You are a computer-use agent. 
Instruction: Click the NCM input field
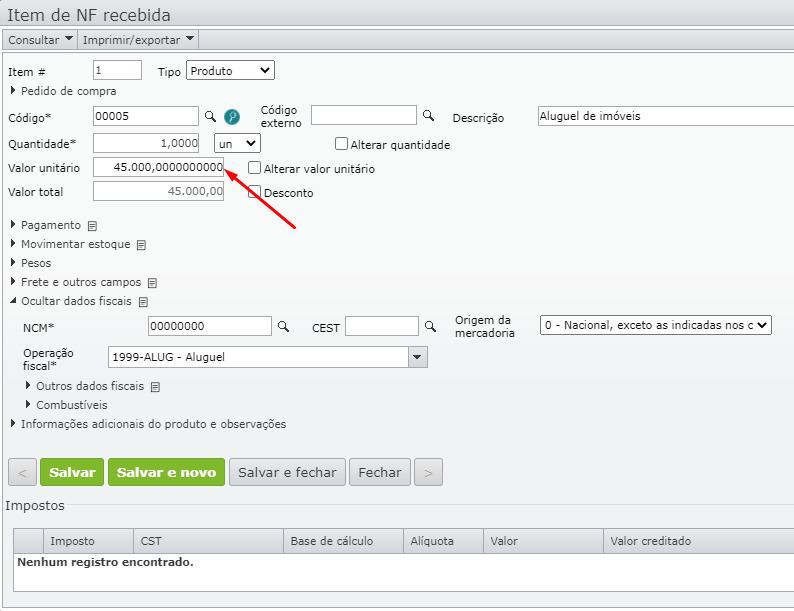[x=210, y=326]
